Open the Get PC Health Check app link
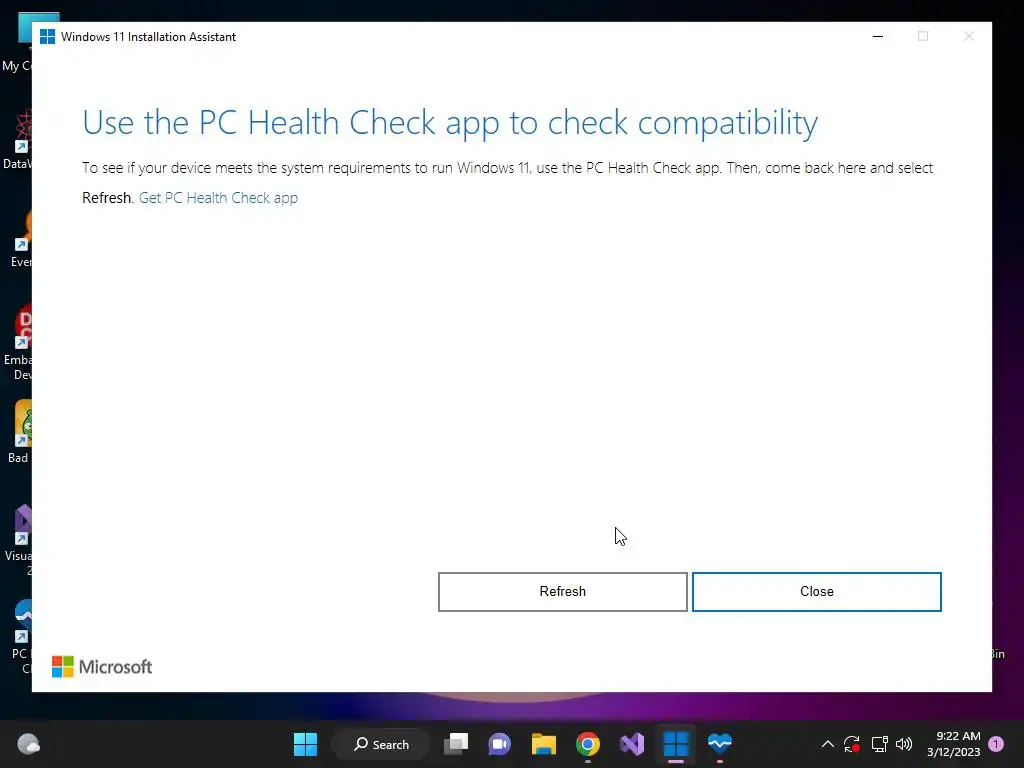This screenshot has width=1024, height=768. (218, 198)
